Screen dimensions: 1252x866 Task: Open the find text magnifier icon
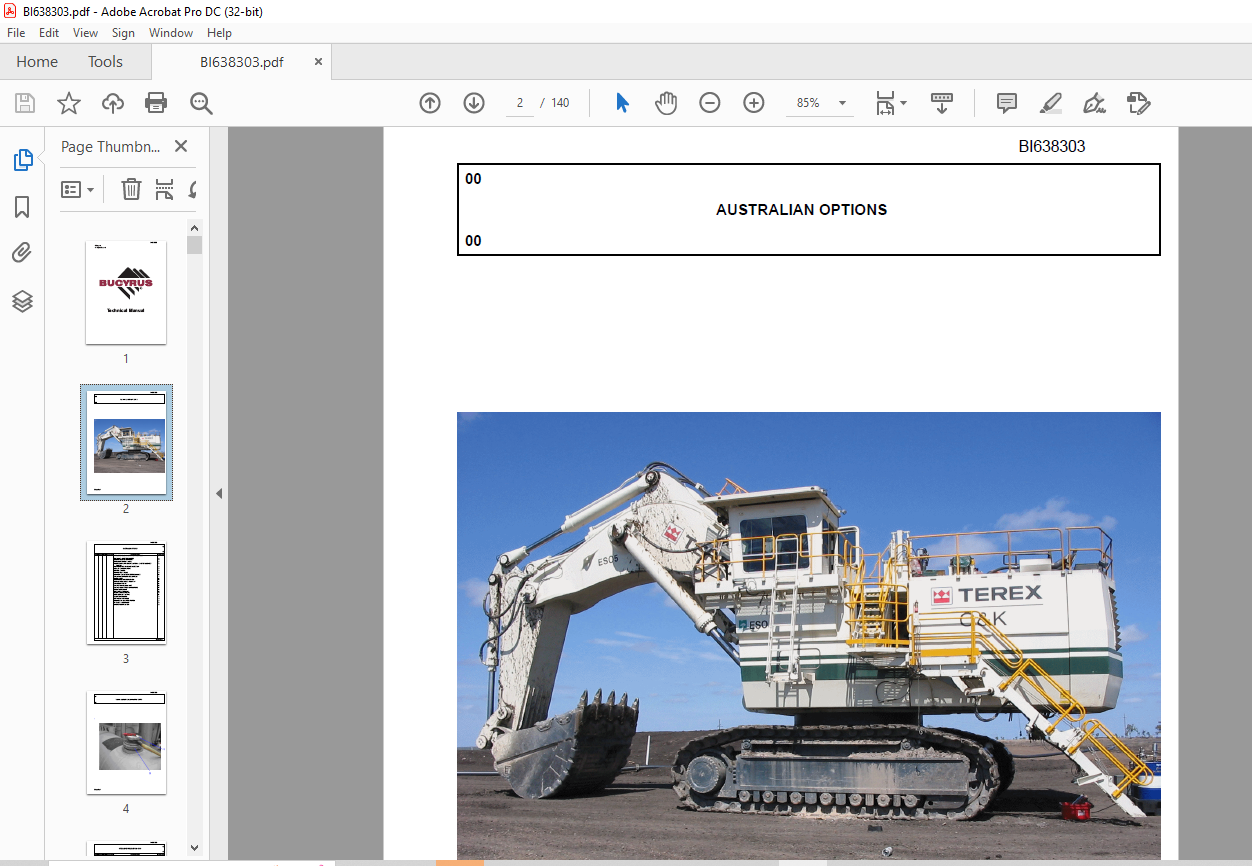201,103
